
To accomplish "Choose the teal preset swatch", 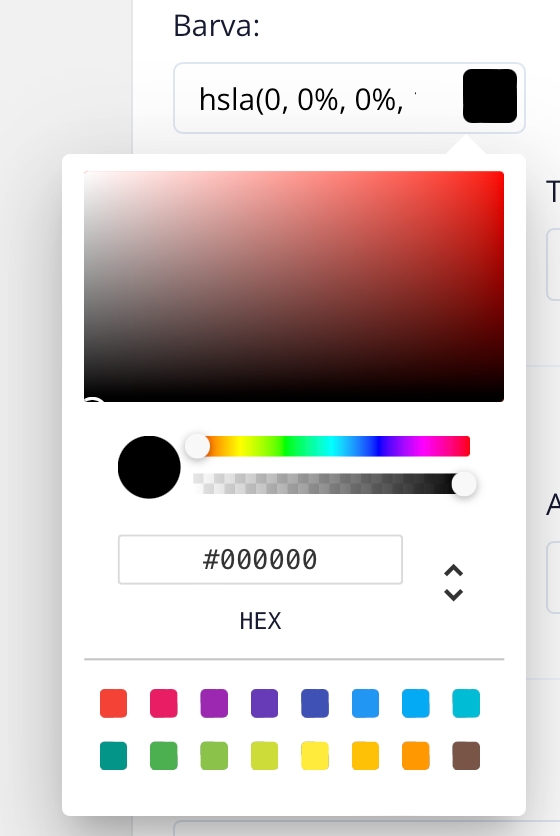I will coord(114,755).
